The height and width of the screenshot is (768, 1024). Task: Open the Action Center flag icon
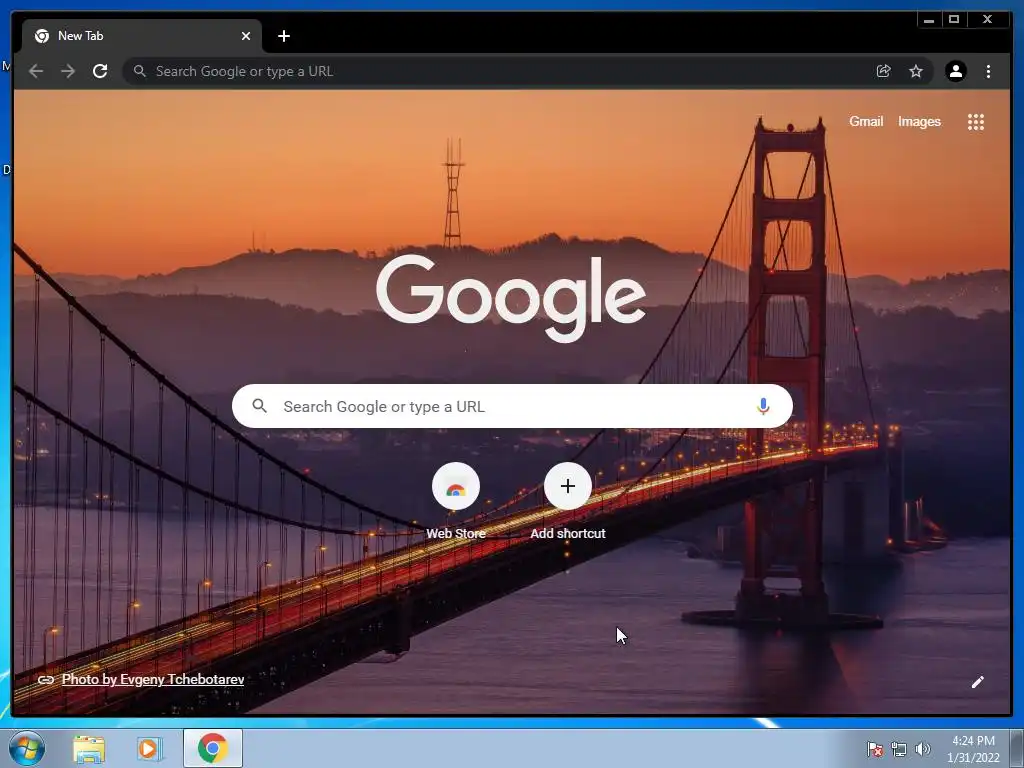click(874, 750)
